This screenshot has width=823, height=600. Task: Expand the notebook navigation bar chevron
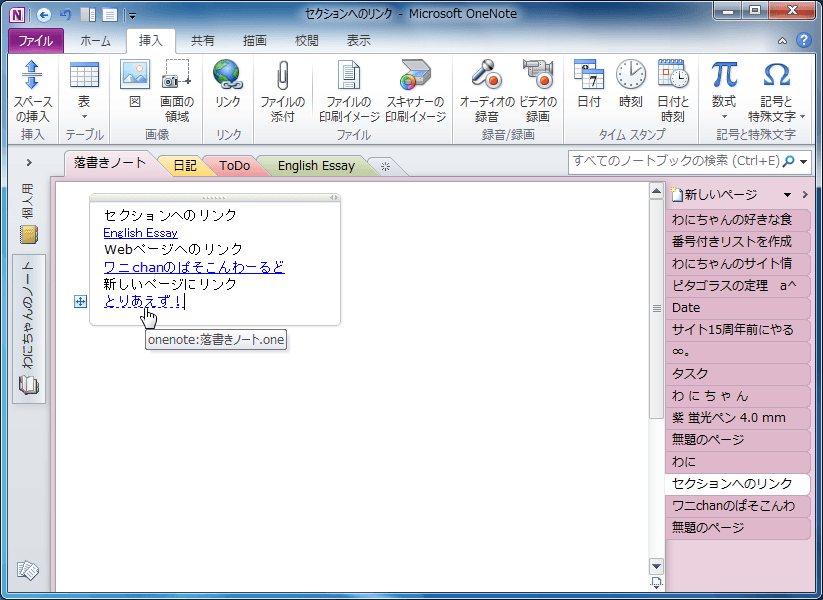point(29,163)
